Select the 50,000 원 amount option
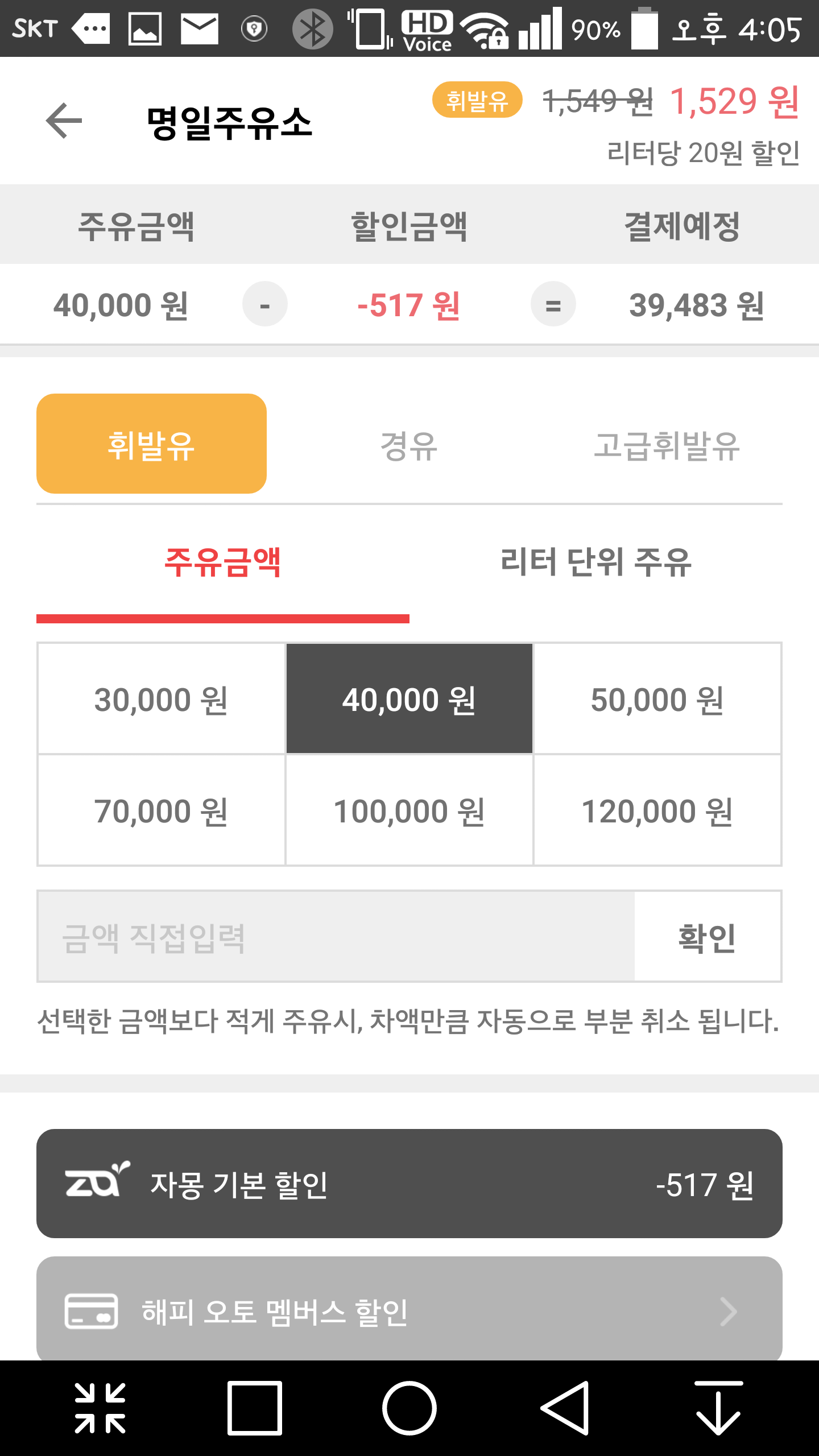 [x=657, y=699]
